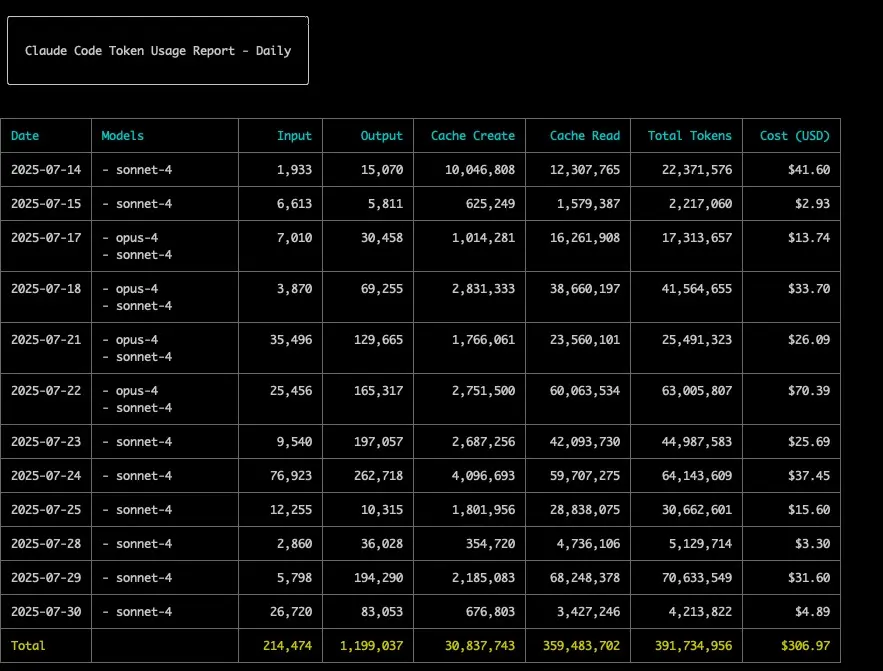Select the cache read value "60,063,534"

(x=585, y=391)
